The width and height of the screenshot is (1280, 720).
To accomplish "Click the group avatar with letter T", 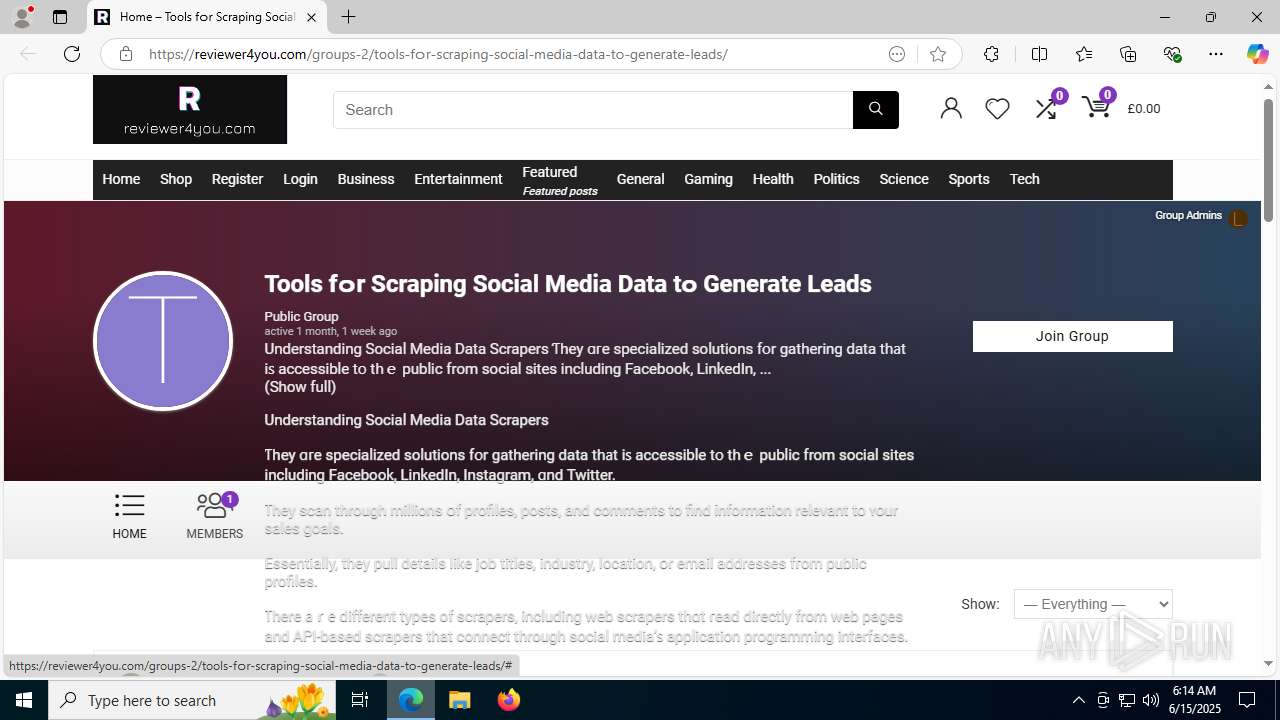I will [x=163, y=341].
